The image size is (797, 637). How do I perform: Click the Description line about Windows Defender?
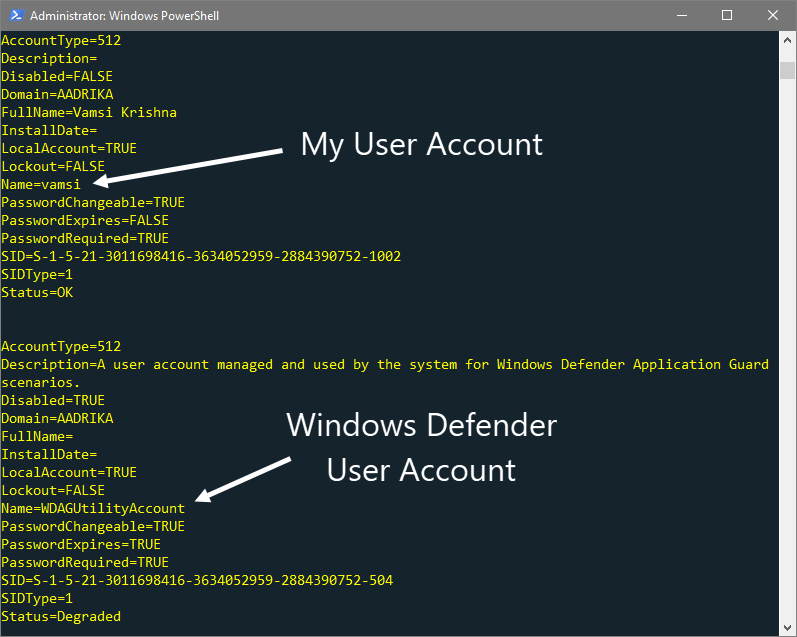coord(385,365)
